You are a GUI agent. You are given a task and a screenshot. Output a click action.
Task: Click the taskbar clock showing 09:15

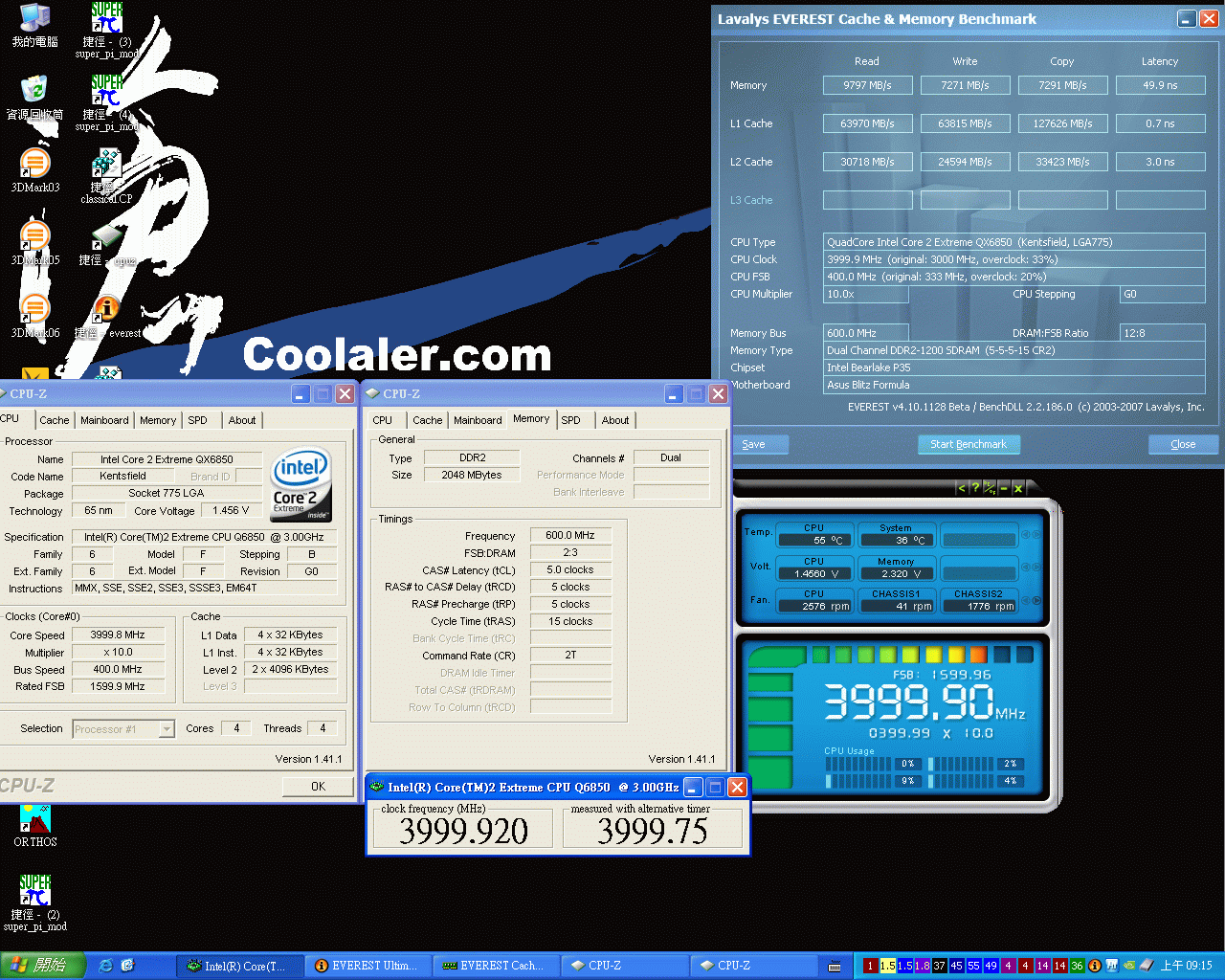(1187, 966)
